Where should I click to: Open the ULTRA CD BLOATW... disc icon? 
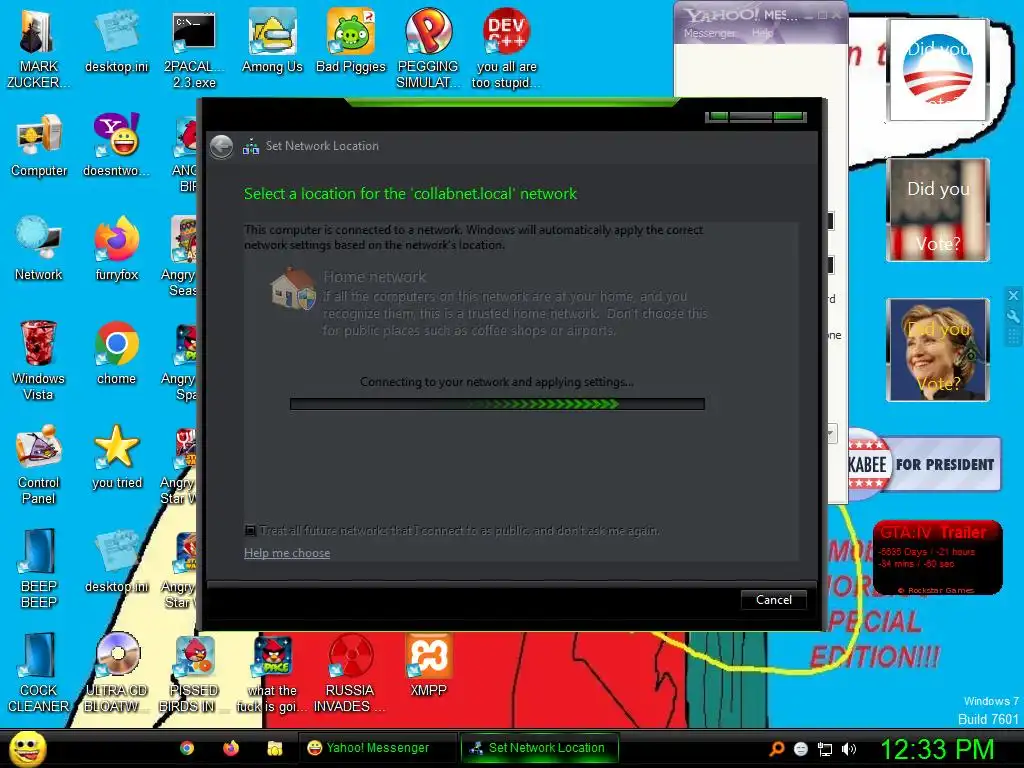[116, 673]
